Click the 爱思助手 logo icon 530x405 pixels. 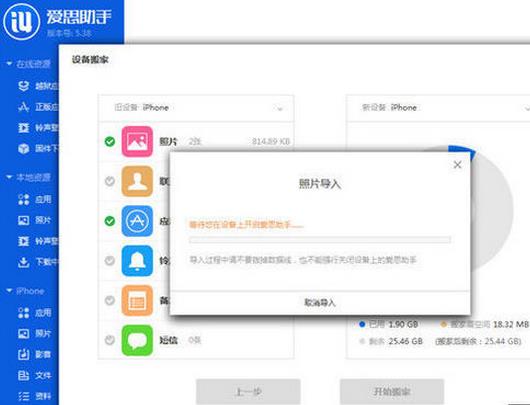pyautogui.click(x=21, y=21)
